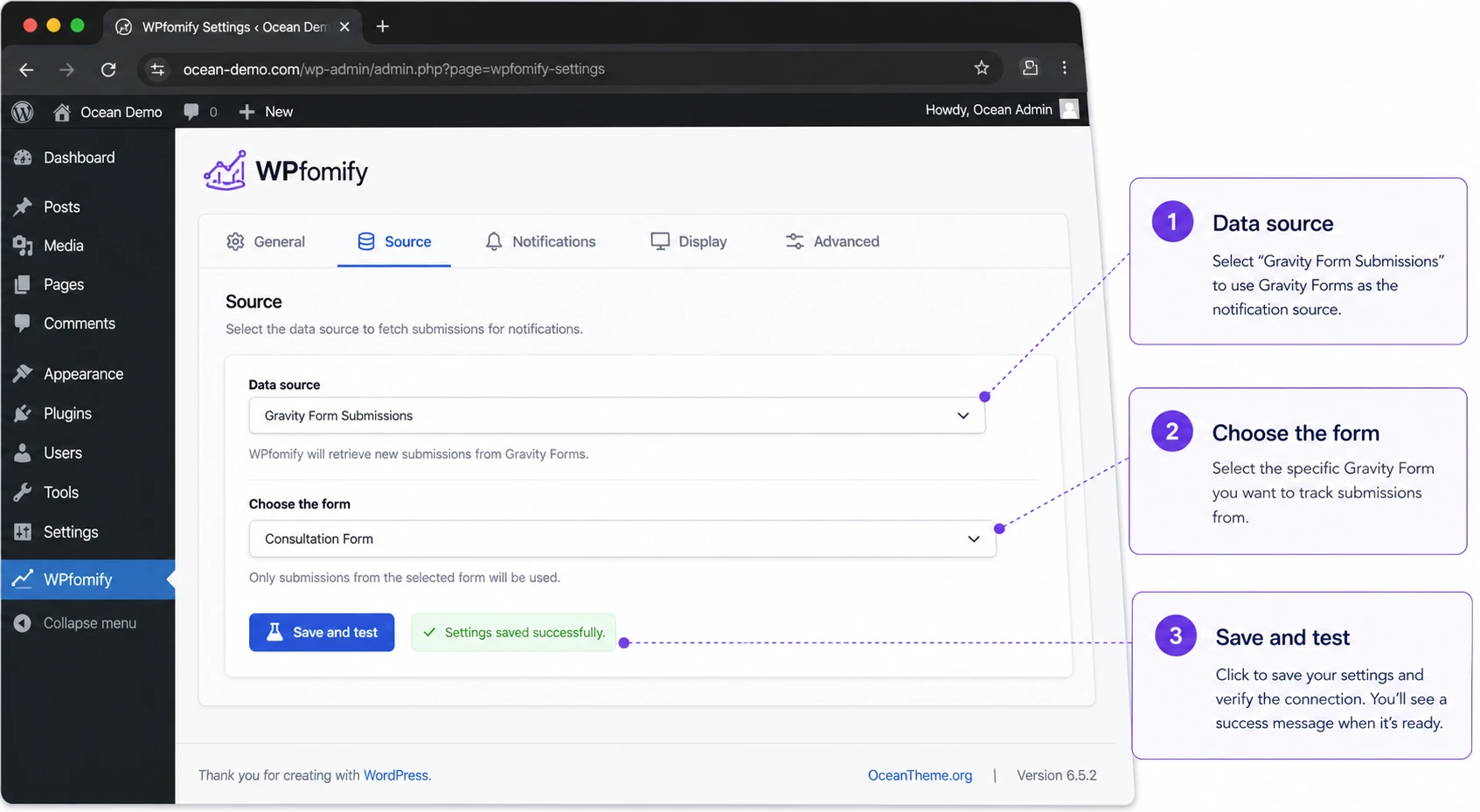Open a new browser tab with plus
Image resolution: width=1480 pixels, height=812 pixels.
382,26
